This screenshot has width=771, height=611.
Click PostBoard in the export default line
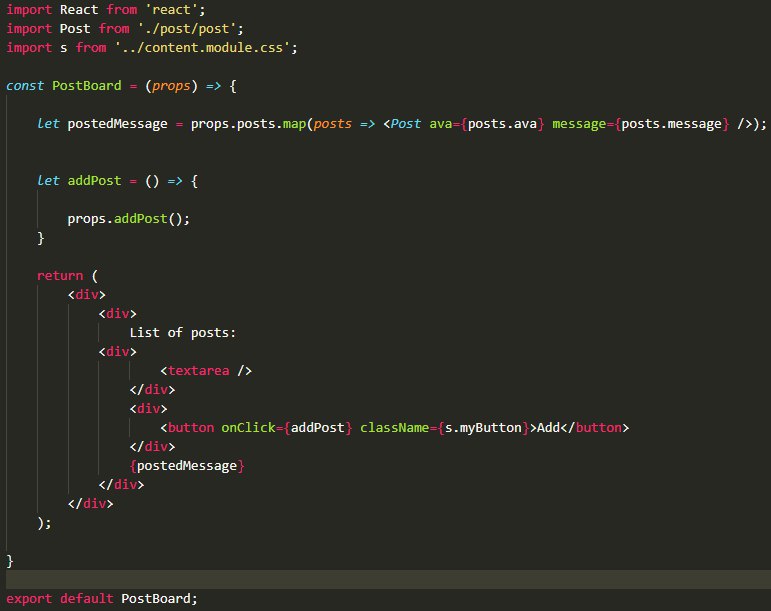tap(156, 599)
